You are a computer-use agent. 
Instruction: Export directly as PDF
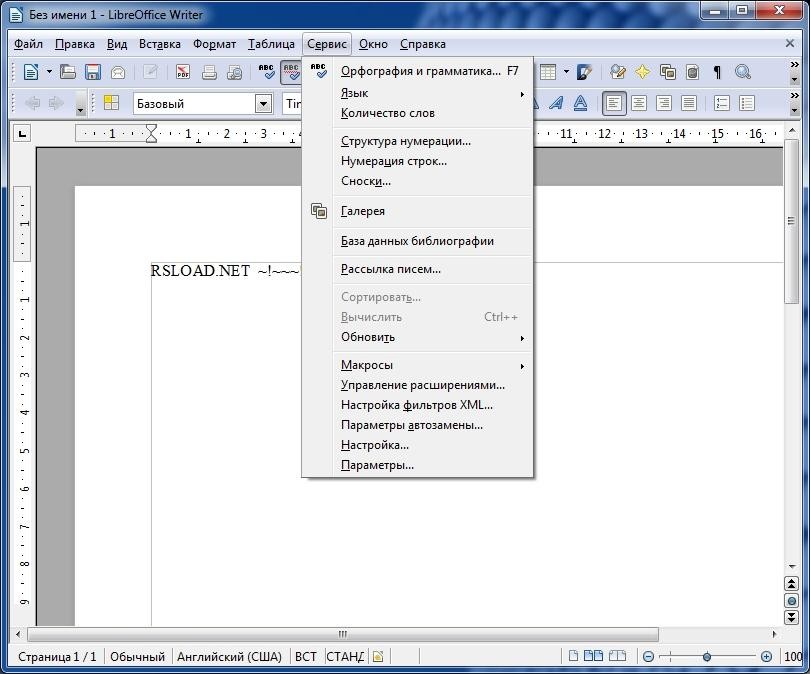pyautogui.click(x=183, y=72)
